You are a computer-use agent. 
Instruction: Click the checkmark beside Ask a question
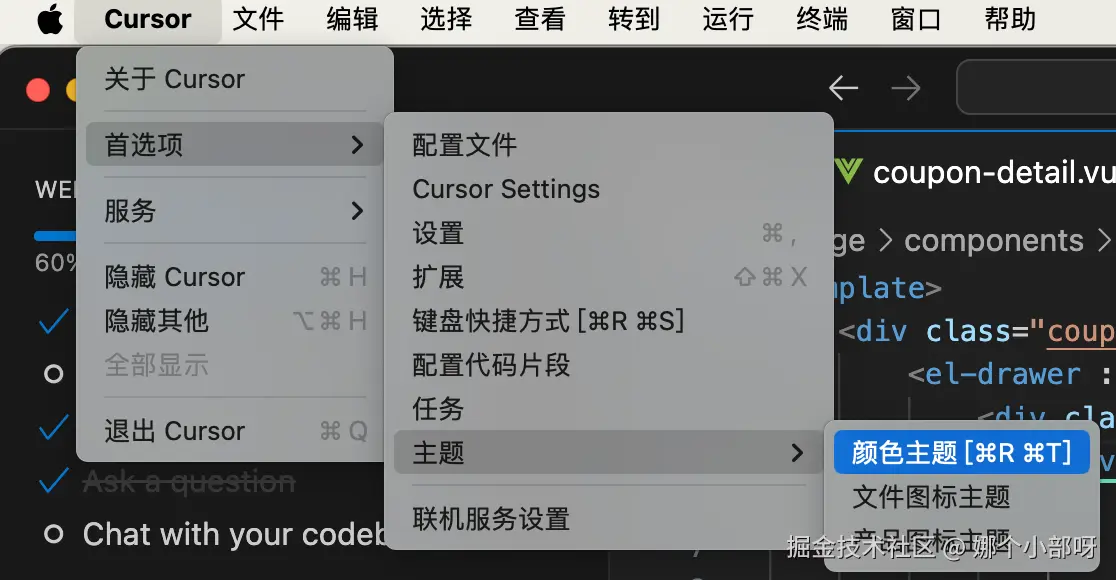54,482
